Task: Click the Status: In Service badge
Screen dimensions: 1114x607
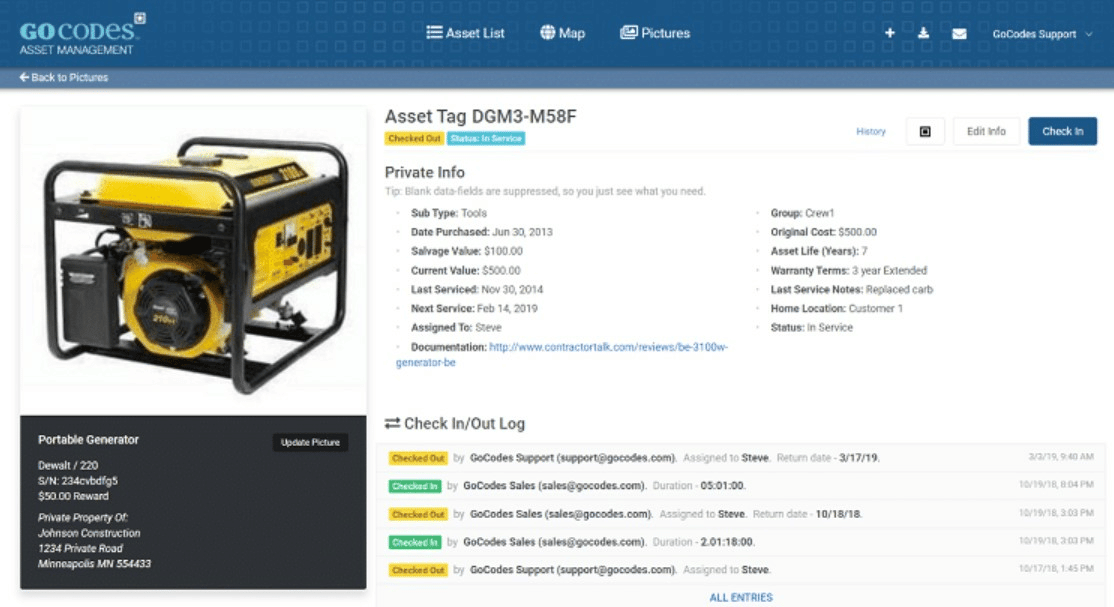Action: (486, 139)
